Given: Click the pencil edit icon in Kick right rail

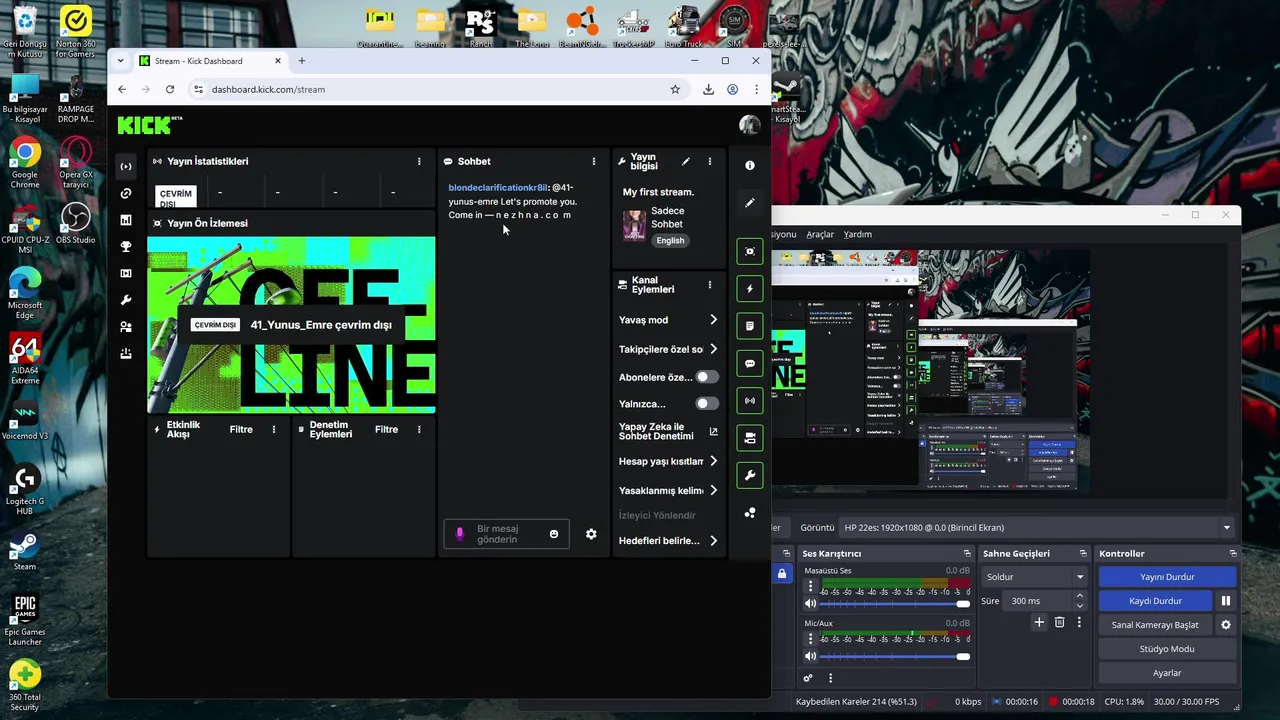Looking at the screenshot, I should tap(750, 202).
